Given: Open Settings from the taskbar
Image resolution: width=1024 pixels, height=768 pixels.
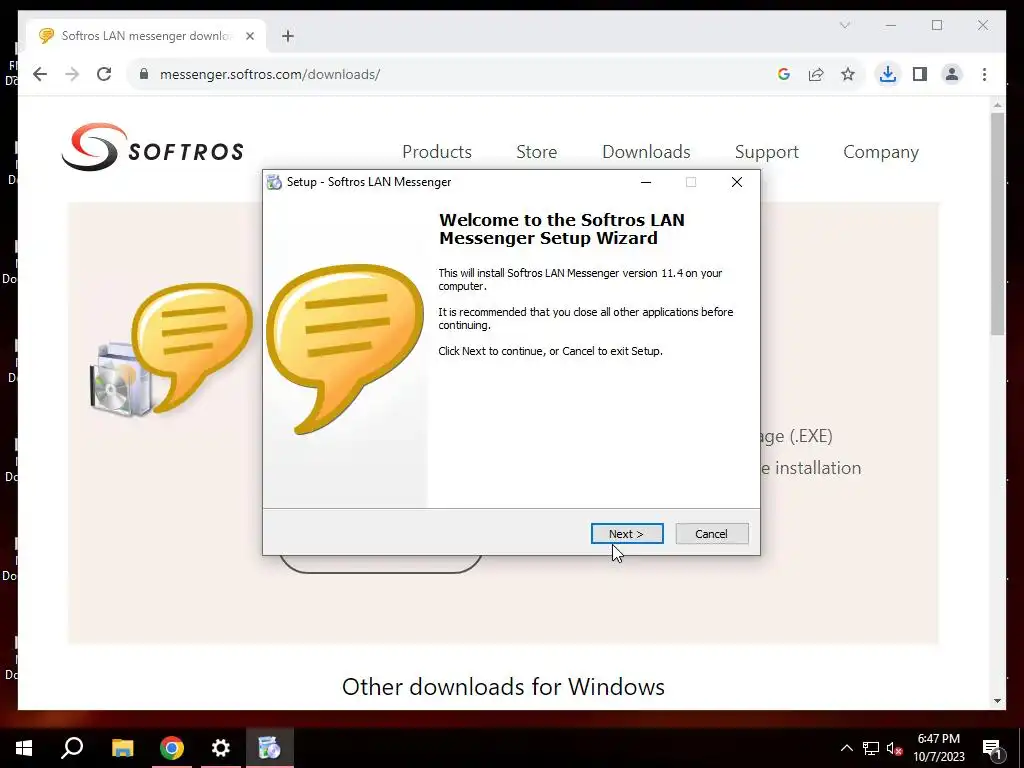Looking at the screenshot, I should pos(221,748).
